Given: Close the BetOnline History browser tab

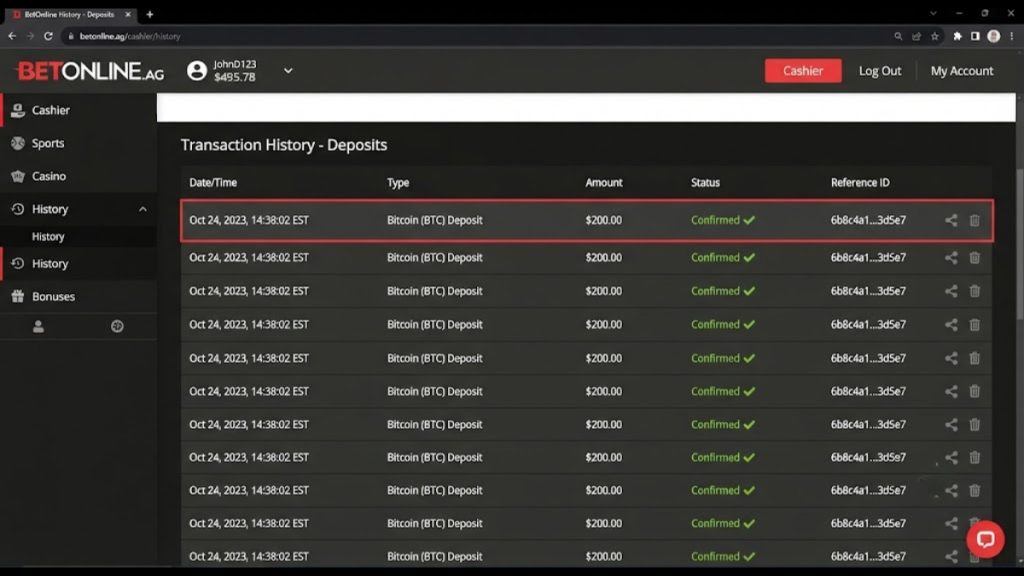Looking at the screenshot, I should pyautogui.click(x=128, y=14).
